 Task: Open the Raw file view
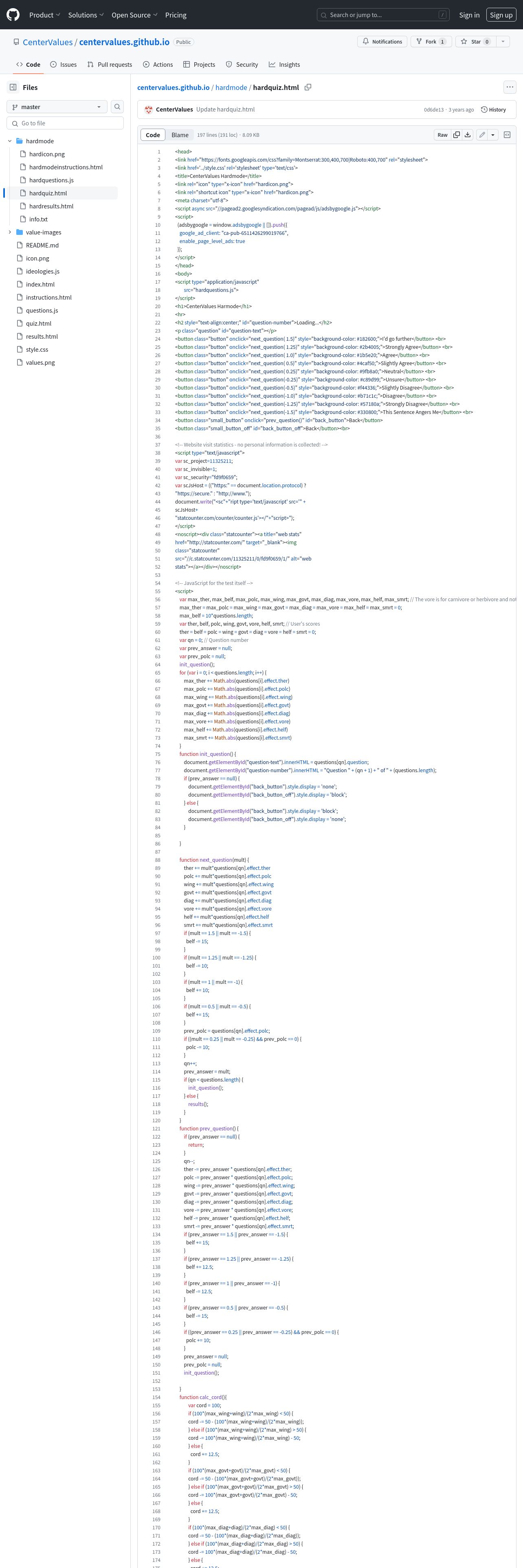pos(443,135)
